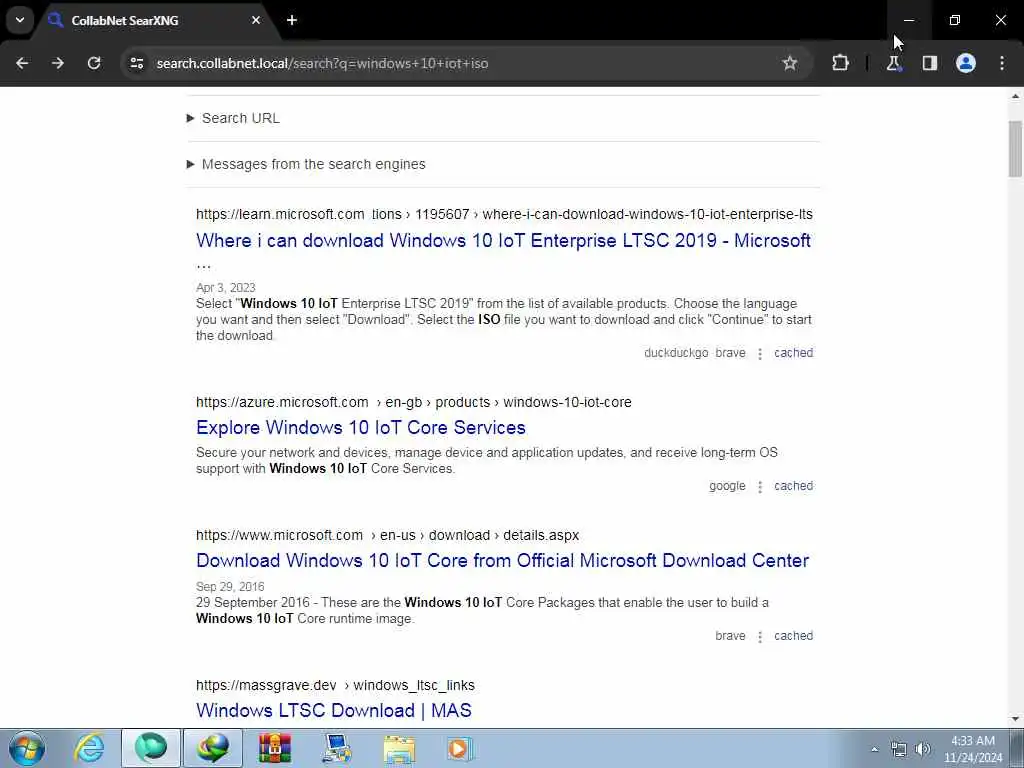Open the Extensions puzzle icon
This screenshot has height=768, width=1024.
point(840,63)
